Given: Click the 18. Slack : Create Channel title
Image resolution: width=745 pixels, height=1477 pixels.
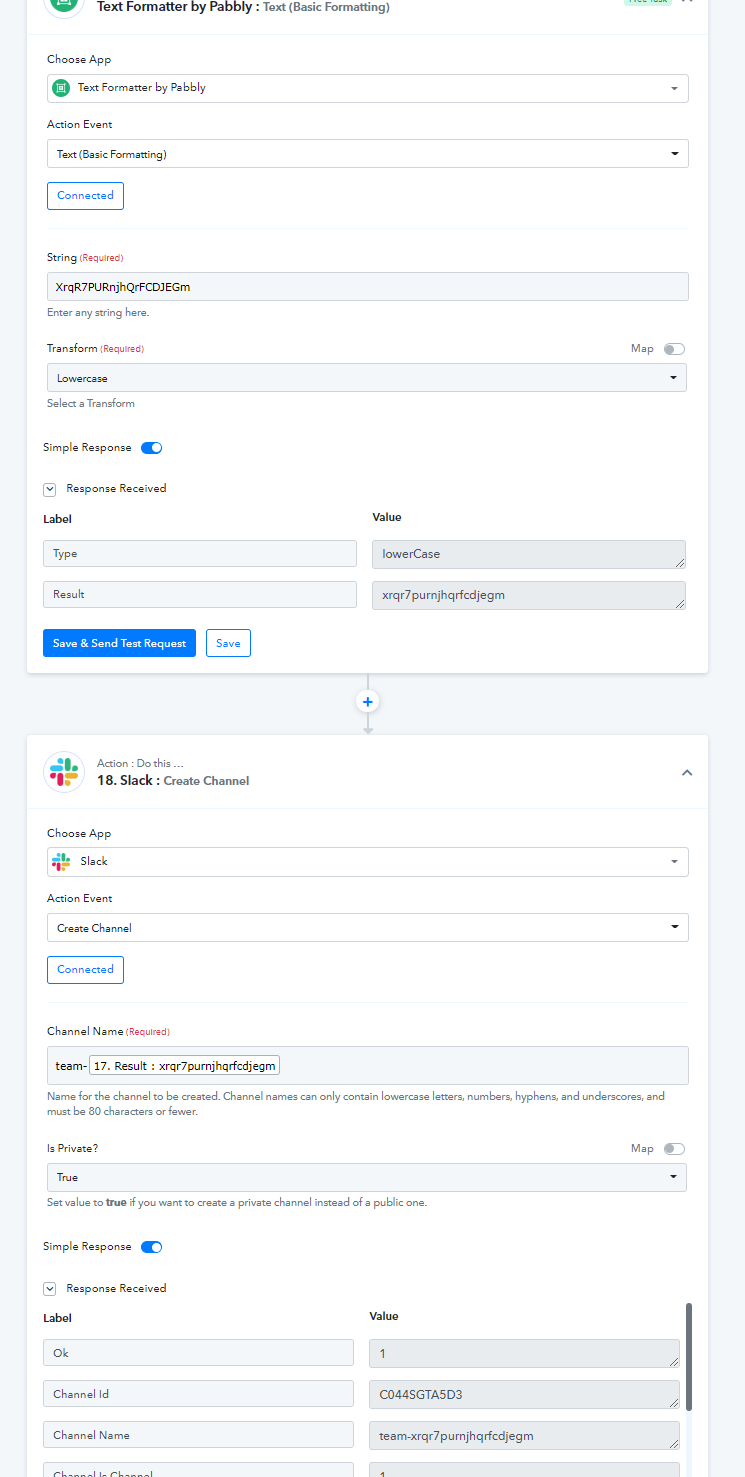Looking at the screenshot, I should click(173, 781).
